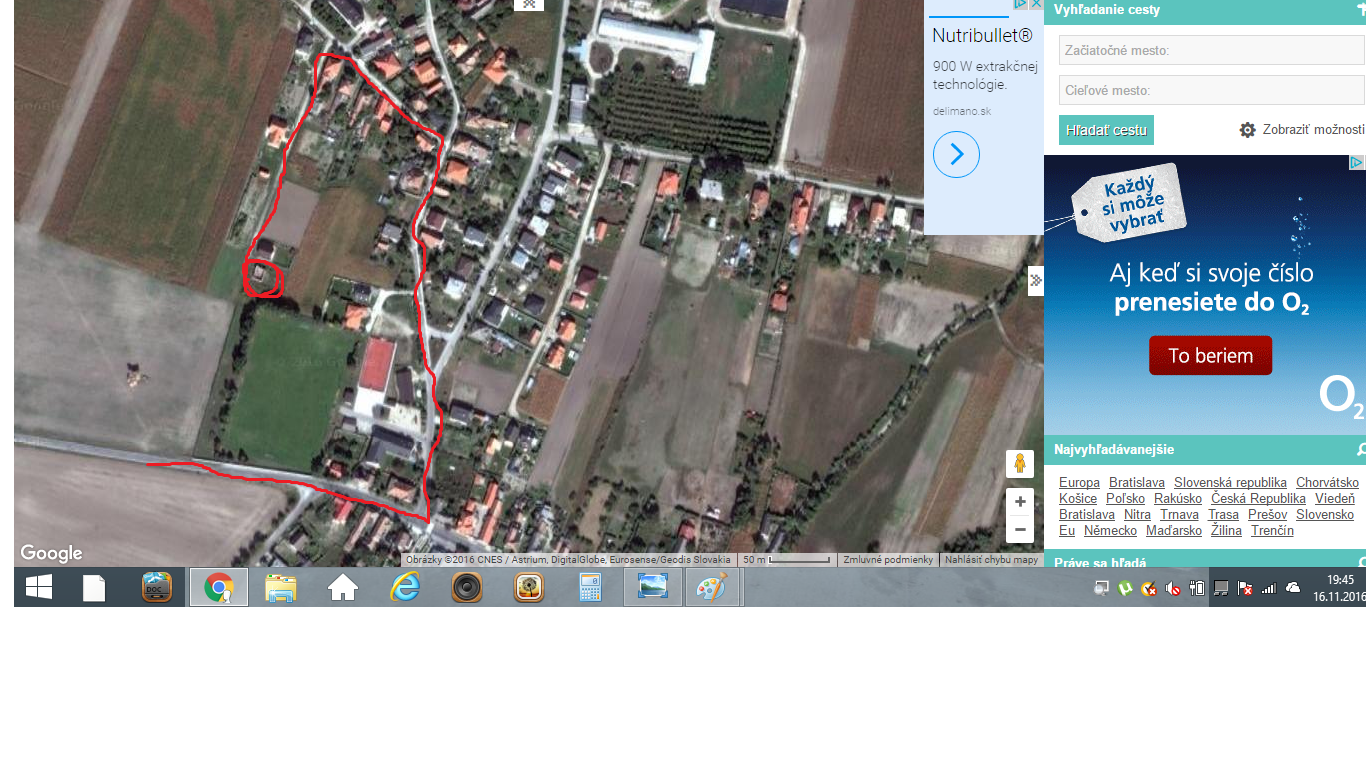1366x768 pixels.
Task: Zoom in the map with plus button
Action: click(1019, 502)
